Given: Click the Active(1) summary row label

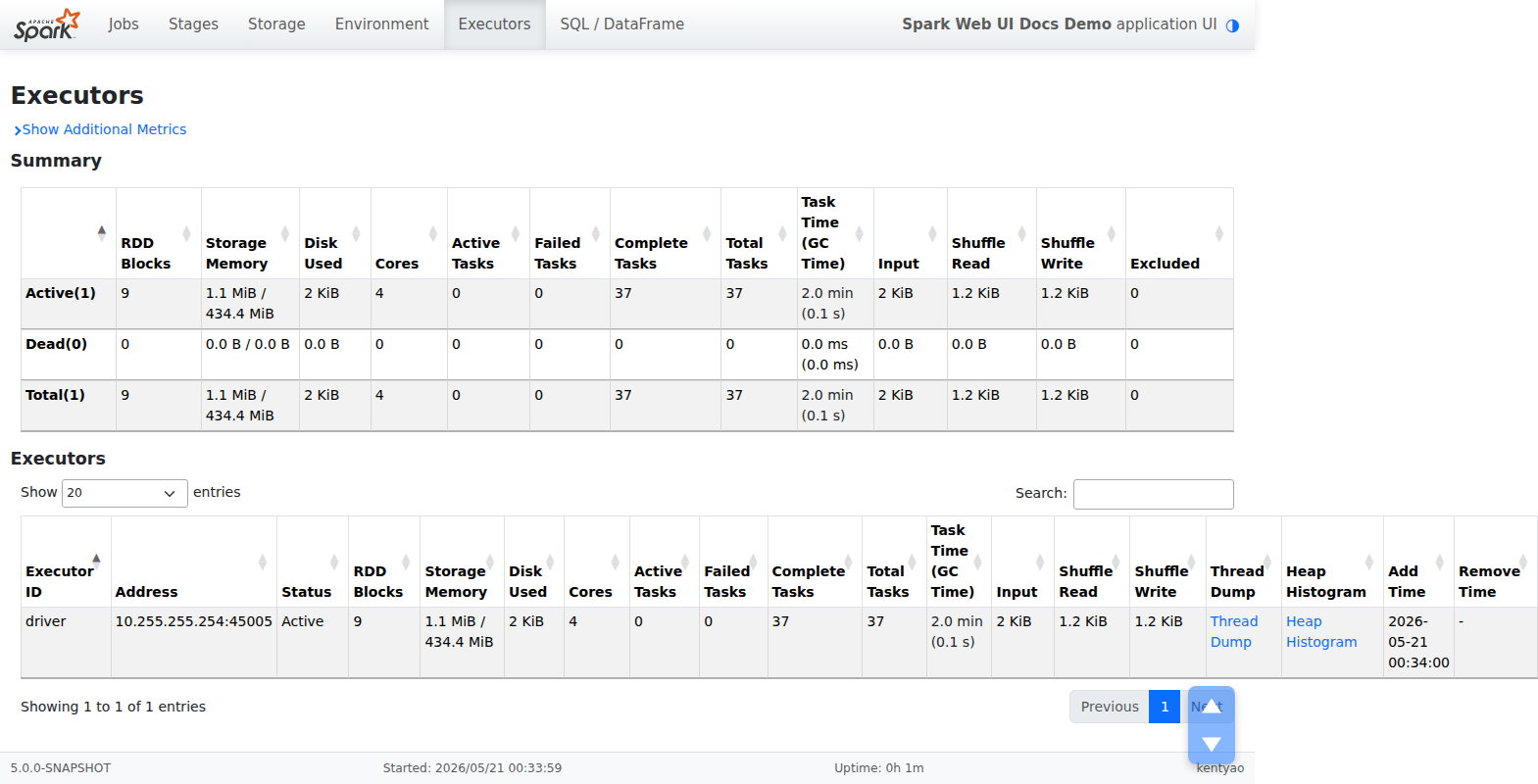Looking at the screenshot, I should click(61, 293).
